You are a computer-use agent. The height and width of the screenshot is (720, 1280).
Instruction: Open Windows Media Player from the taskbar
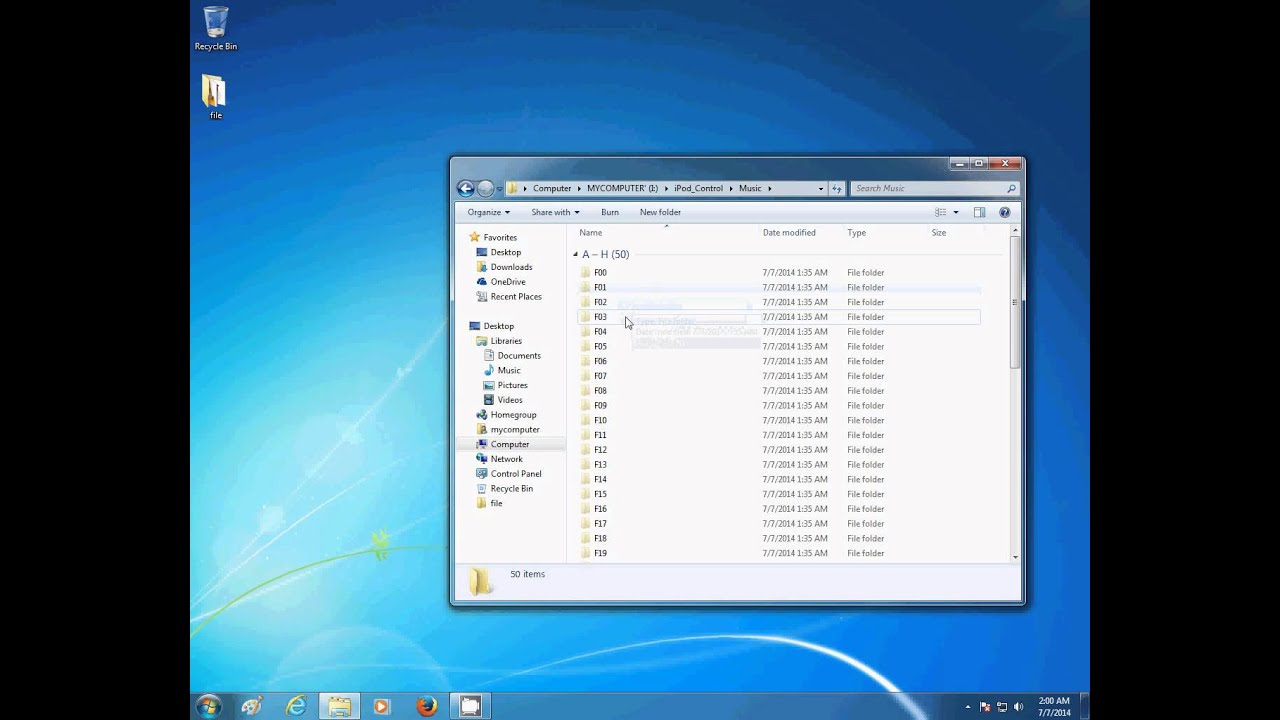381,706
